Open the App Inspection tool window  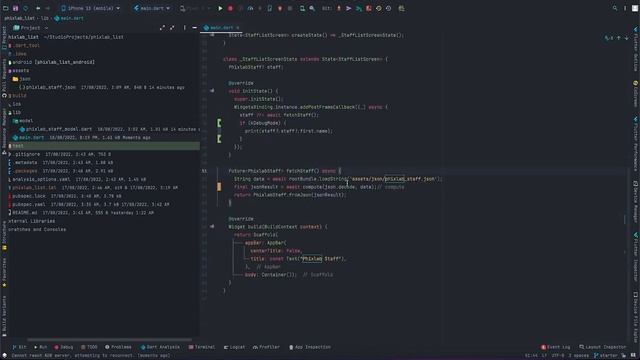[x=310, y=347]
